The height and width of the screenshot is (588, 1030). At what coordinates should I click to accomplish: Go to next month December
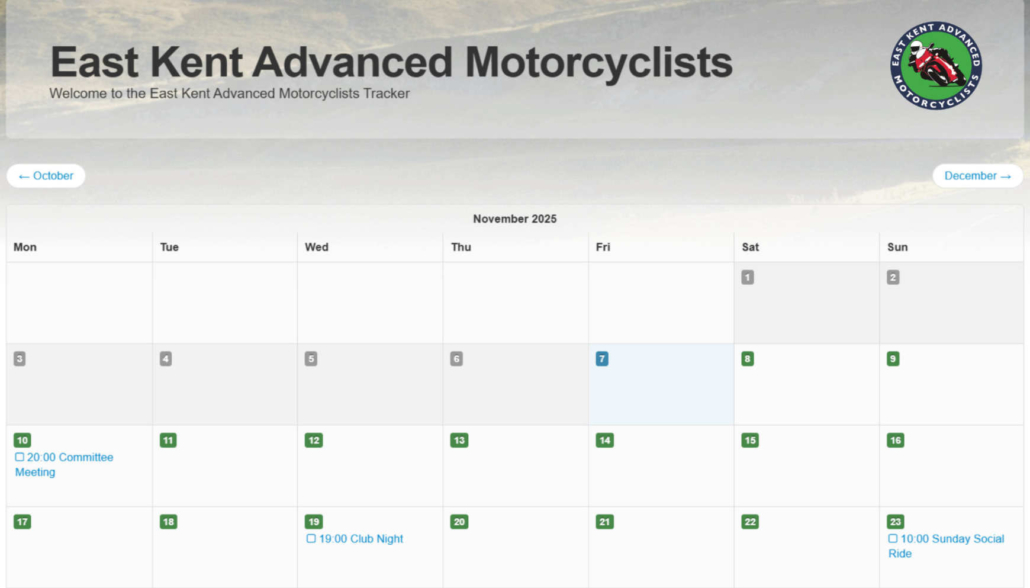(977, 176)
